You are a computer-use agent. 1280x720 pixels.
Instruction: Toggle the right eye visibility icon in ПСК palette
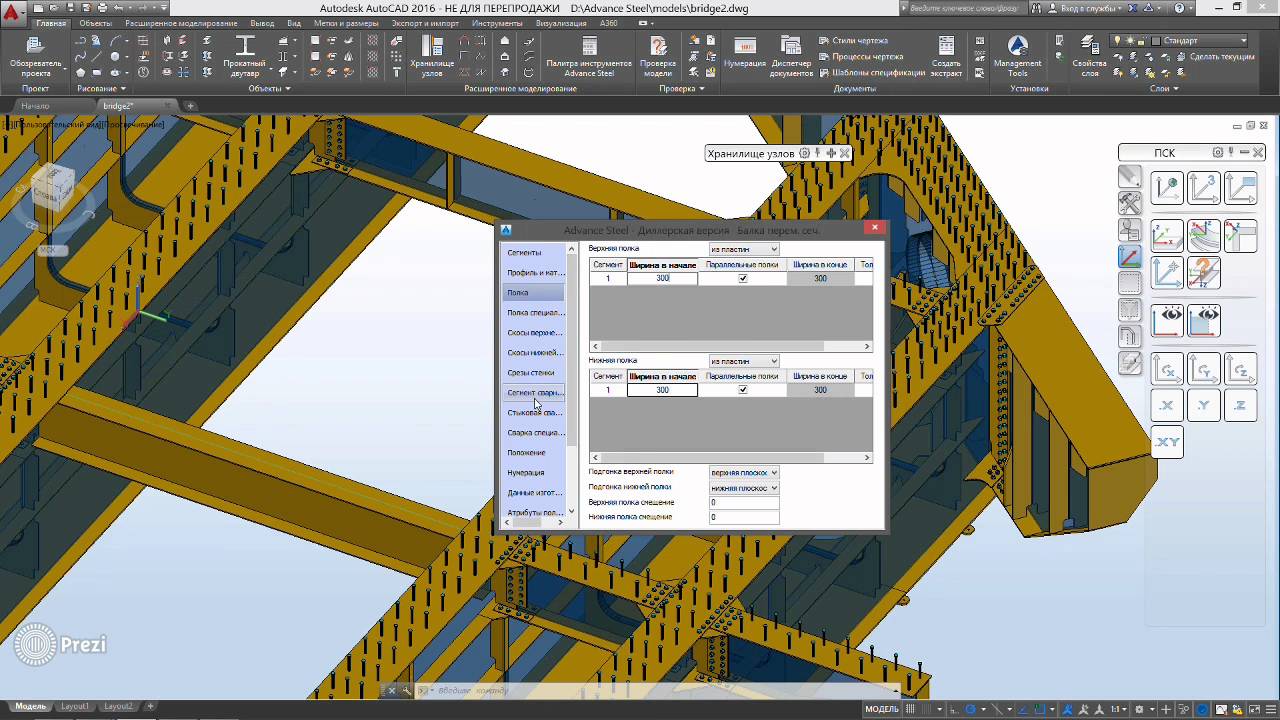[1204, 320]
